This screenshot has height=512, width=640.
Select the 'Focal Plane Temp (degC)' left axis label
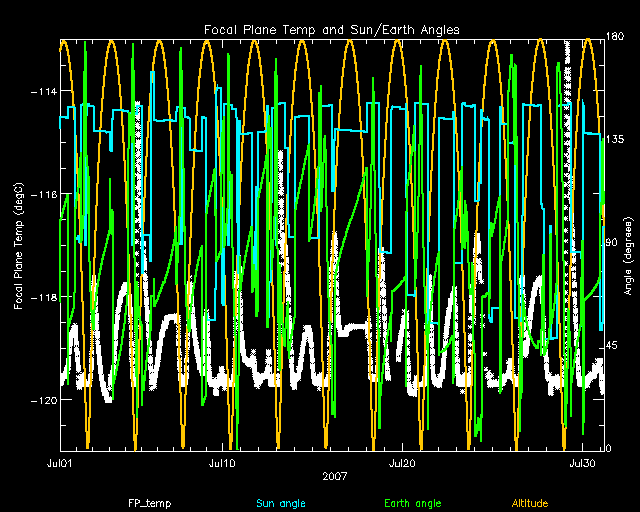[19, 242]
